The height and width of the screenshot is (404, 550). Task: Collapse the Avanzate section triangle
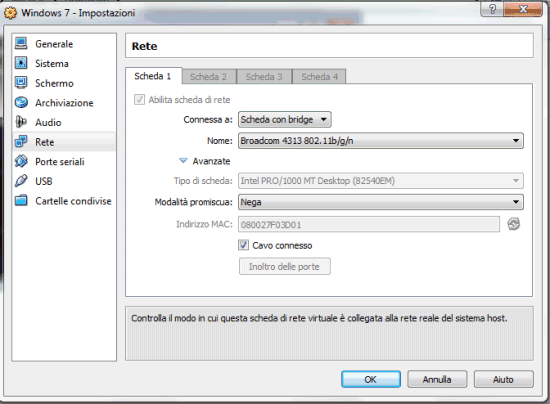(x=183, y=161)
